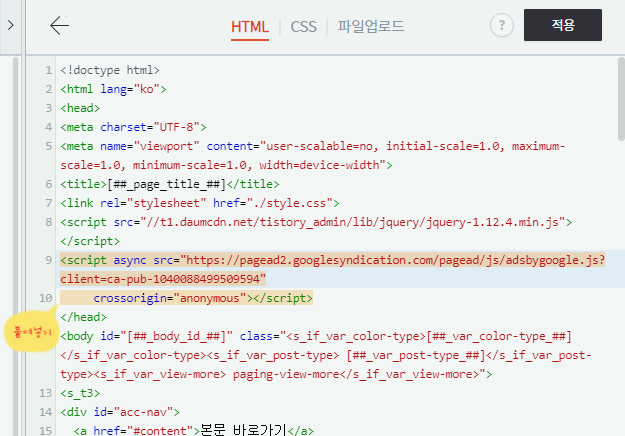Click the meta charset="UTF-8" line

[133, 127]
